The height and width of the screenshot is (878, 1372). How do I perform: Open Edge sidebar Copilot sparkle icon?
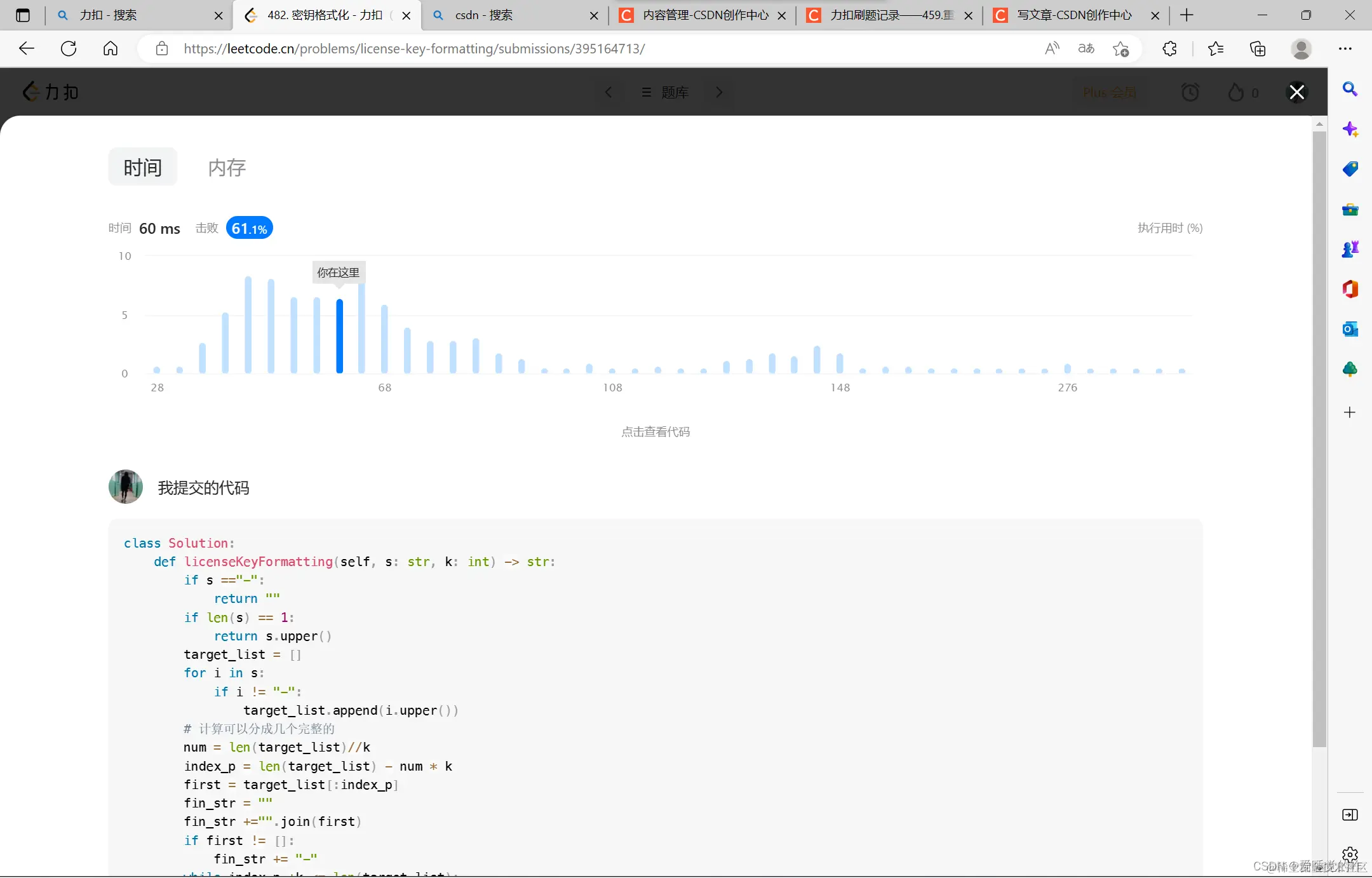pyautogui.click(x=1350, y=130)
